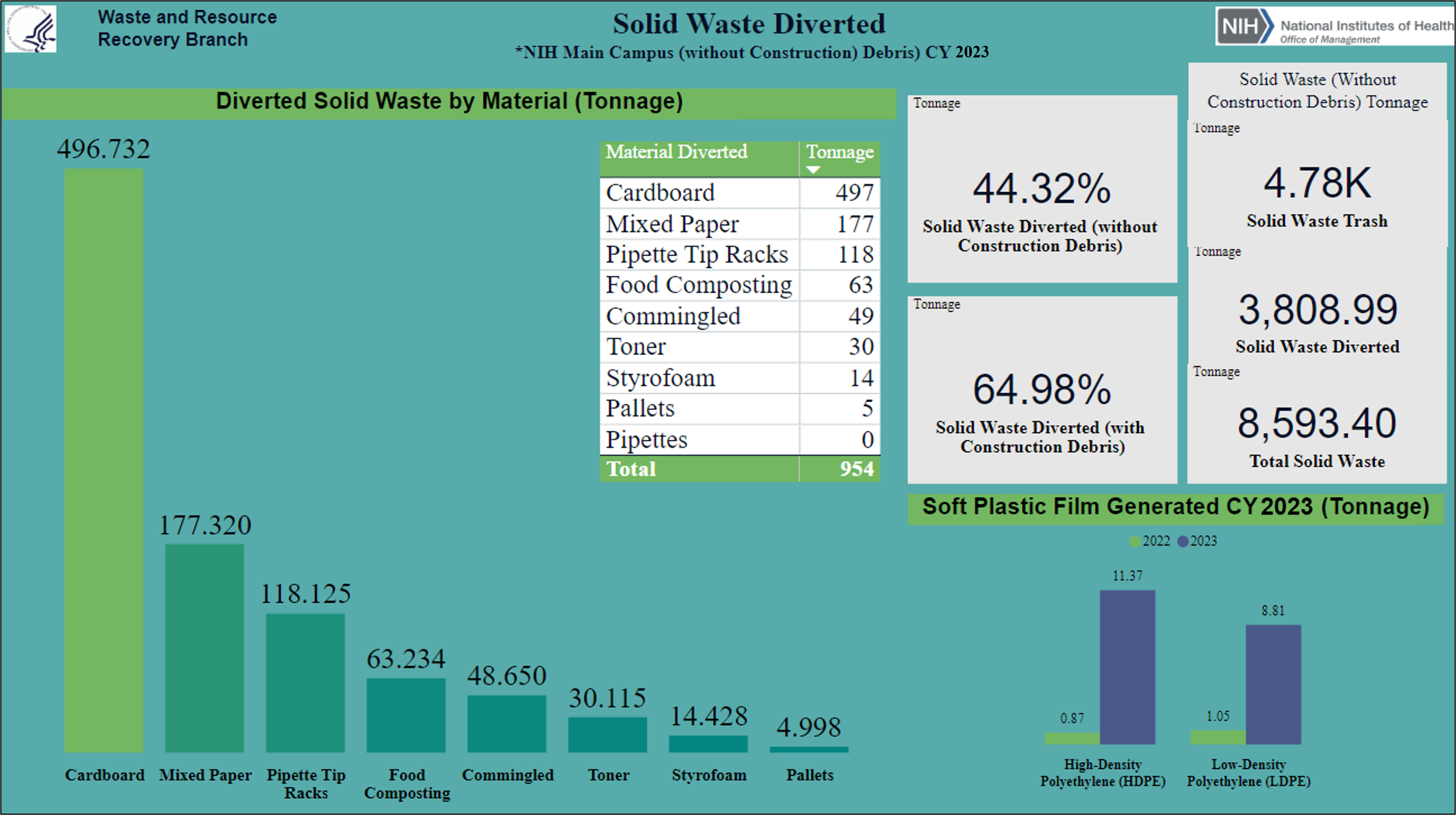Click High-Density Polyethylene (HDPE) axis label
1456x815 pixels.
[x=1103, y=773]
